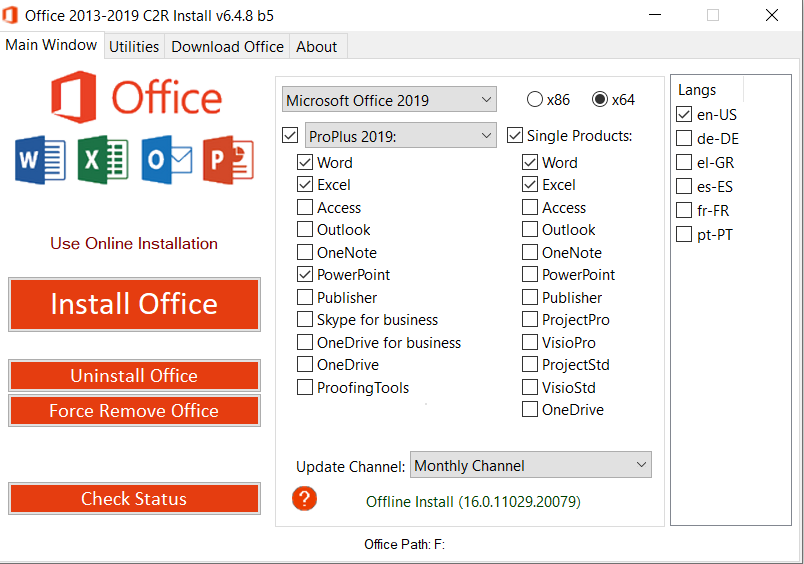Enable Publisher under Single Products
The image size is (804, 564).
click(530, 297)
